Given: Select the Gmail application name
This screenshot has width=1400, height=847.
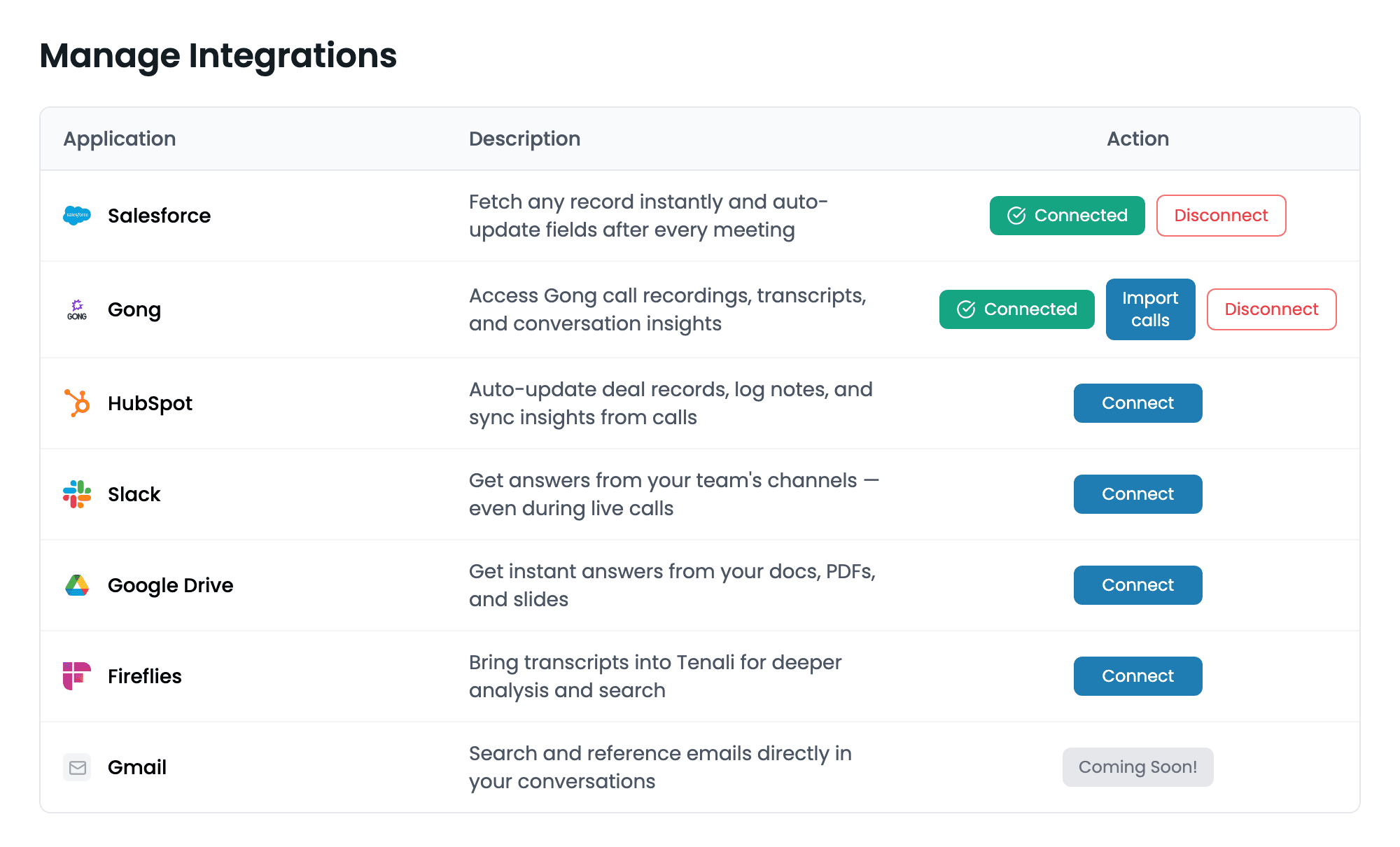Looking at the screenshot, I should (136, 767).
